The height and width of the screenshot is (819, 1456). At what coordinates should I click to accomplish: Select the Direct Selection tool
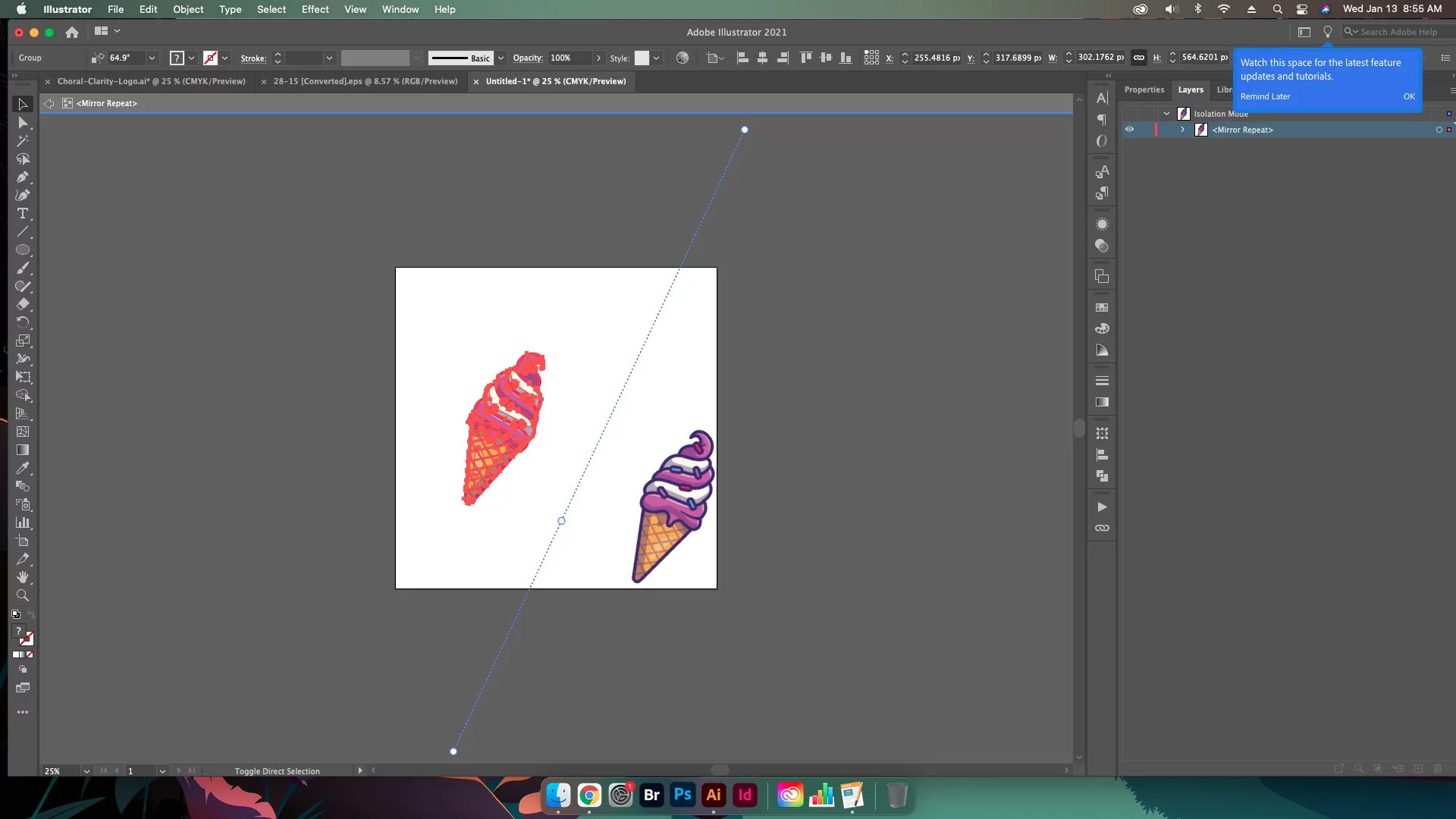(22, 123)
